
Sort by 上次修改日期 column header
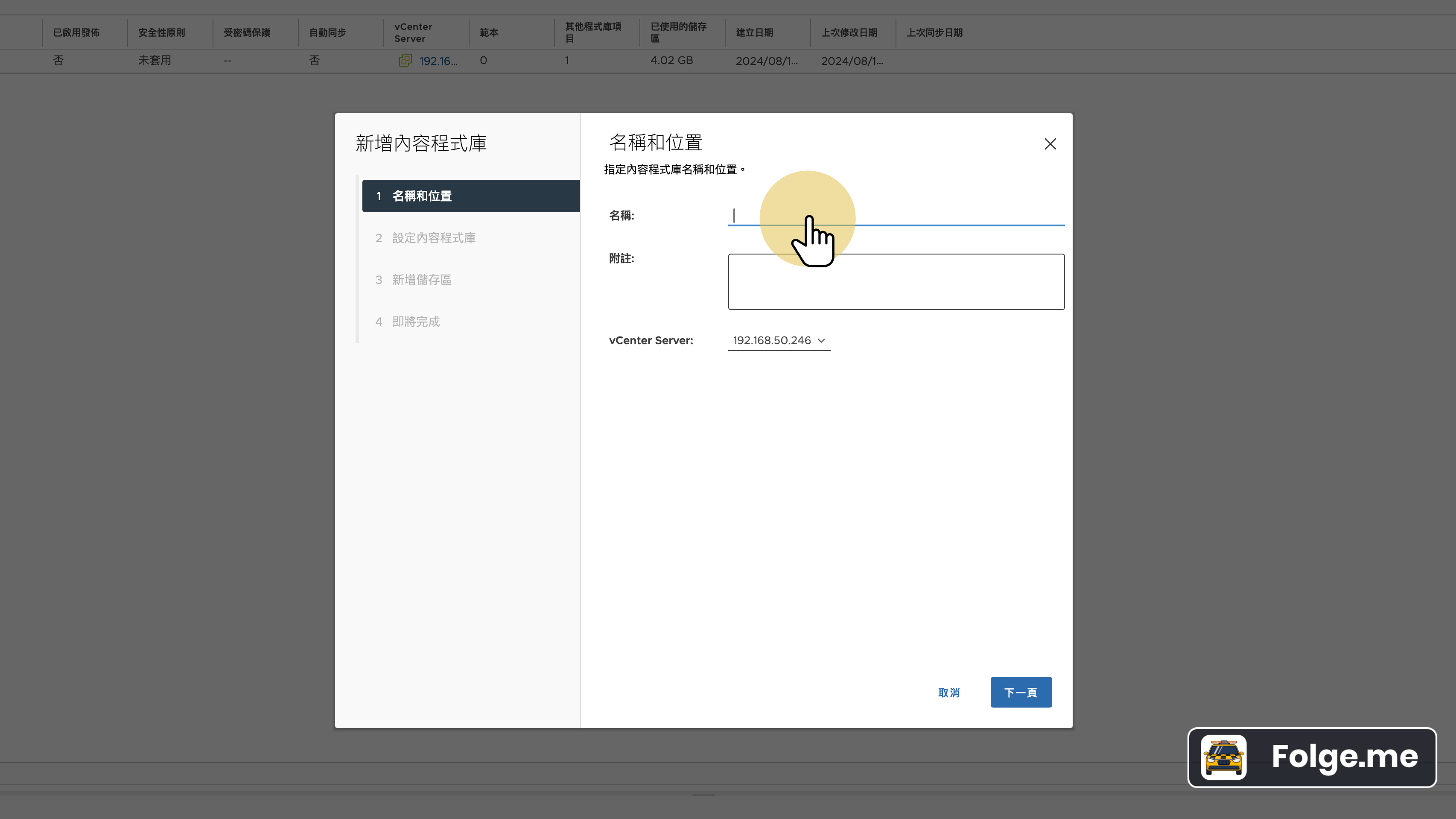[849, 33]
